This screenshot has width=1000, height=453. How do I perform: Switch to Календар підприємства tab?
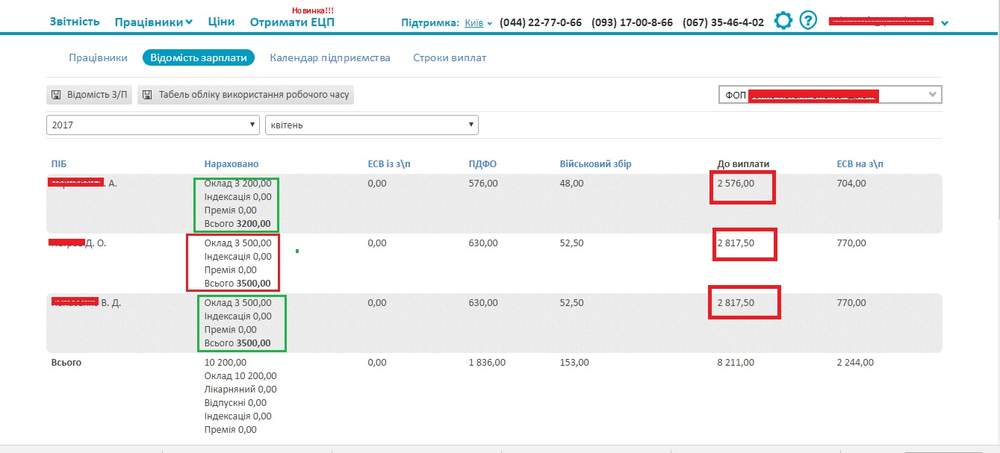(330, 57)
